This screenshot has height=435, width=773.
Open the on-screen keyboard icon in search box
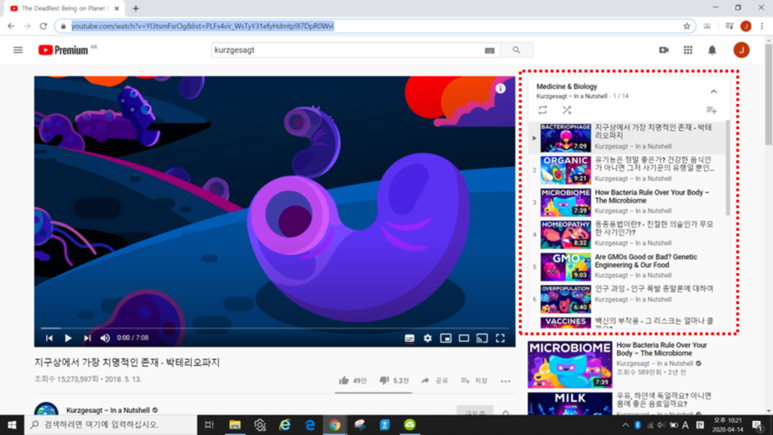(490, 50)
